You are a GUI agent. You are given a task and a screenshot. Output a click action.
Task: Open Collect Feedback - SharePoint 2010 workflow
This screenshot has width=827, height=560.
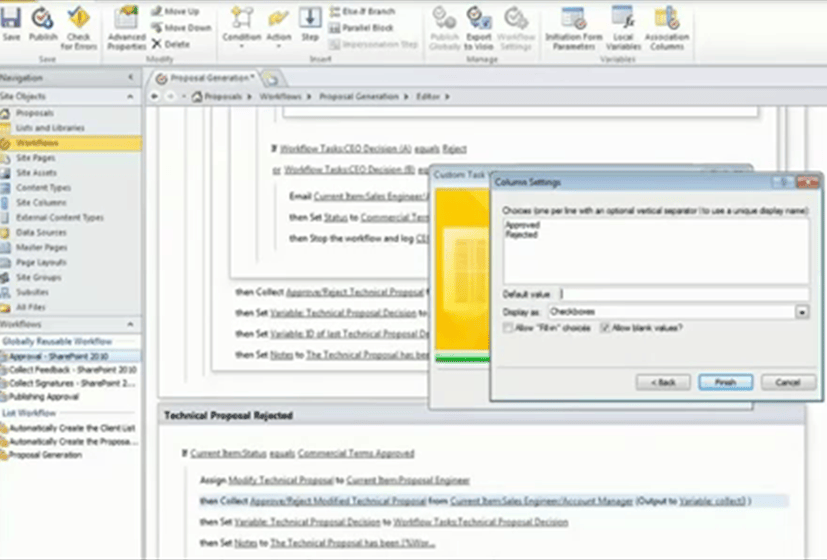(x=73, y=370)
